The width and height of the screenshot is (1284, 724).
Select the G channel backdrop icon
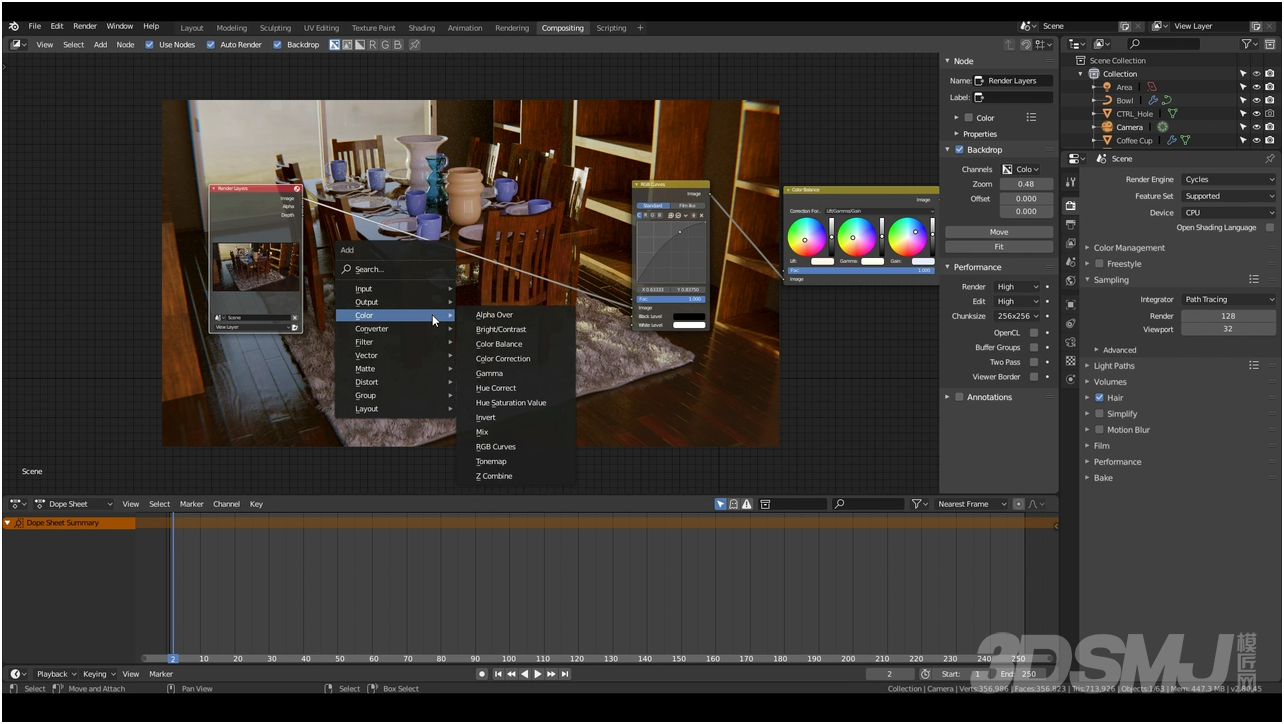coord(385,44)
